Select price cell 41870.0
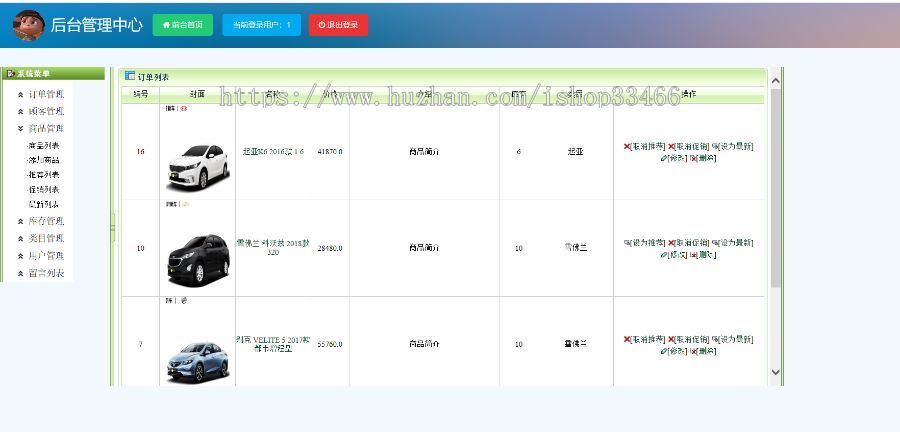Image resolution: width=900 pixels, height=432 pixels. pos(330,151)
